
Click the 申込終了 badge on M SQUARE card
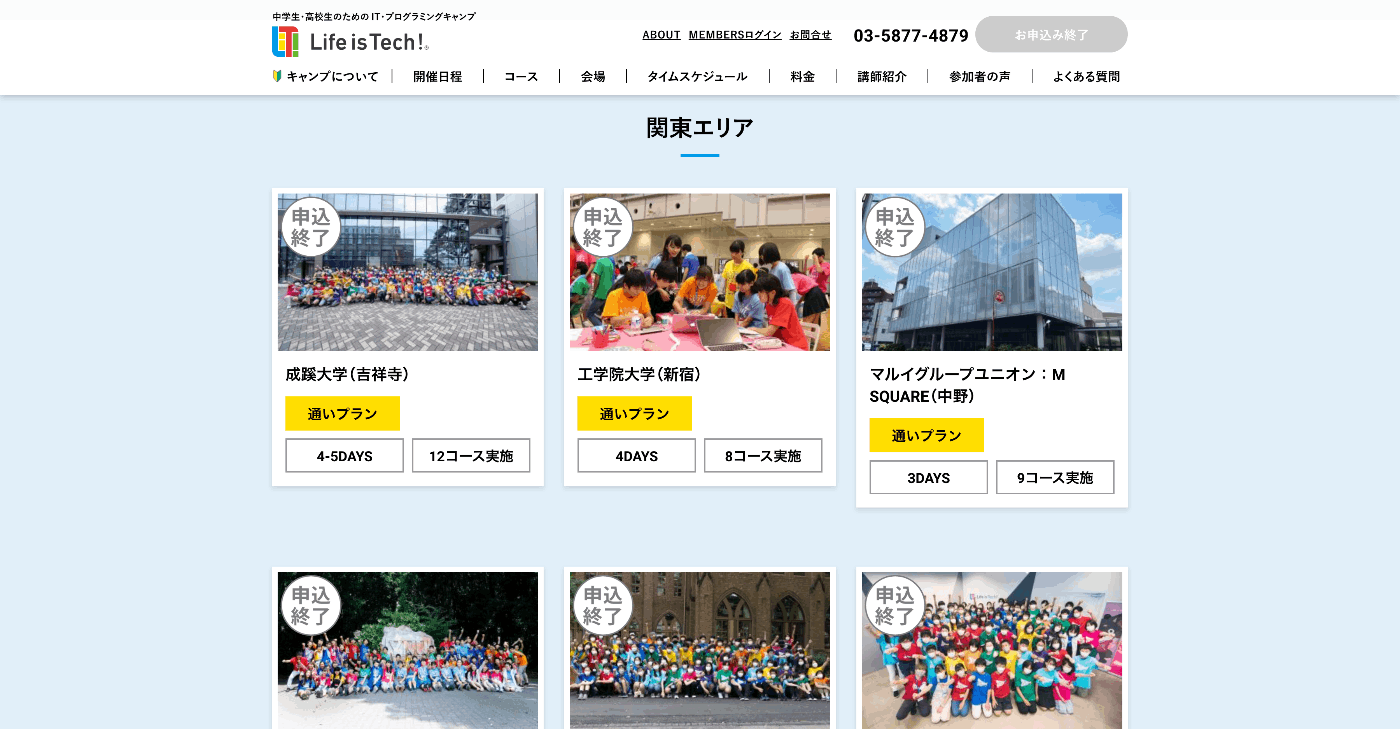click(x=895, y=227)
